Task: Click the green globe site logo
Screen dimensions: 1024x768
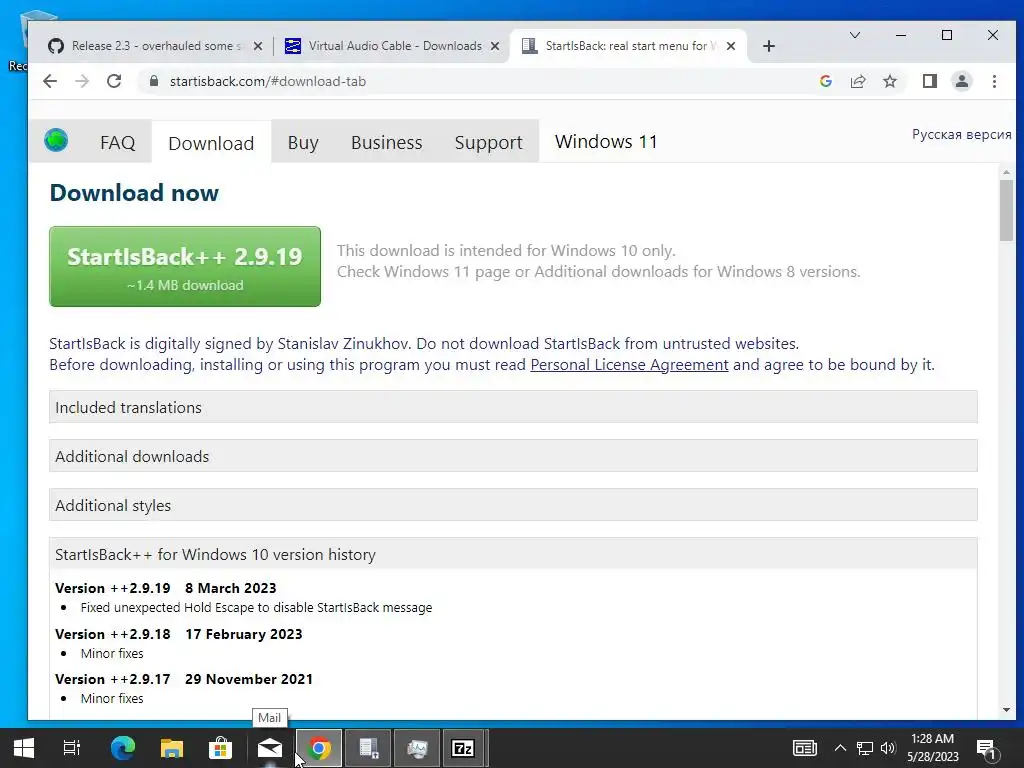Action: tap(56, 140)
